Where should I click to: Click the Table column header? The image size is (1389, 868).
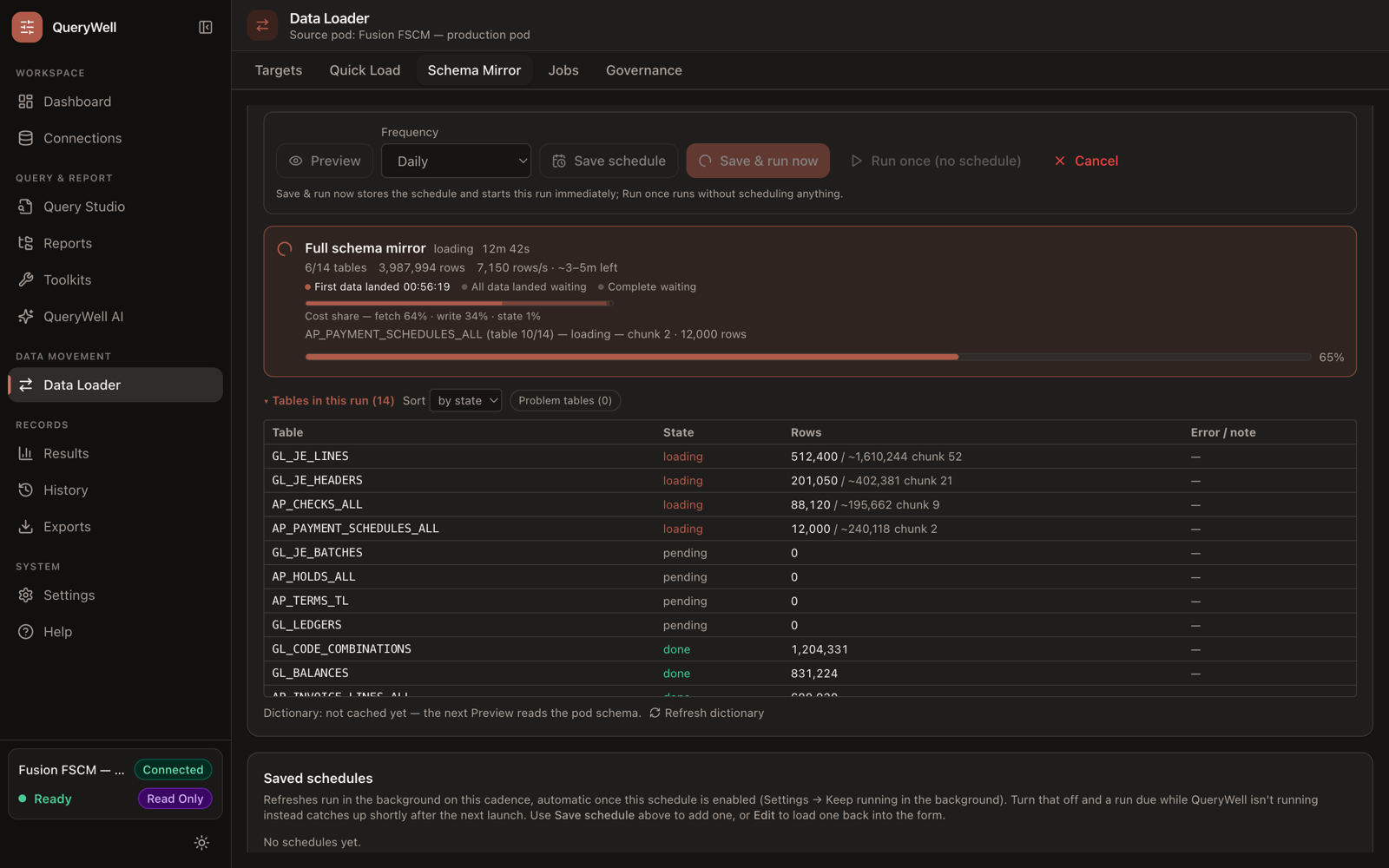(287, 432)
